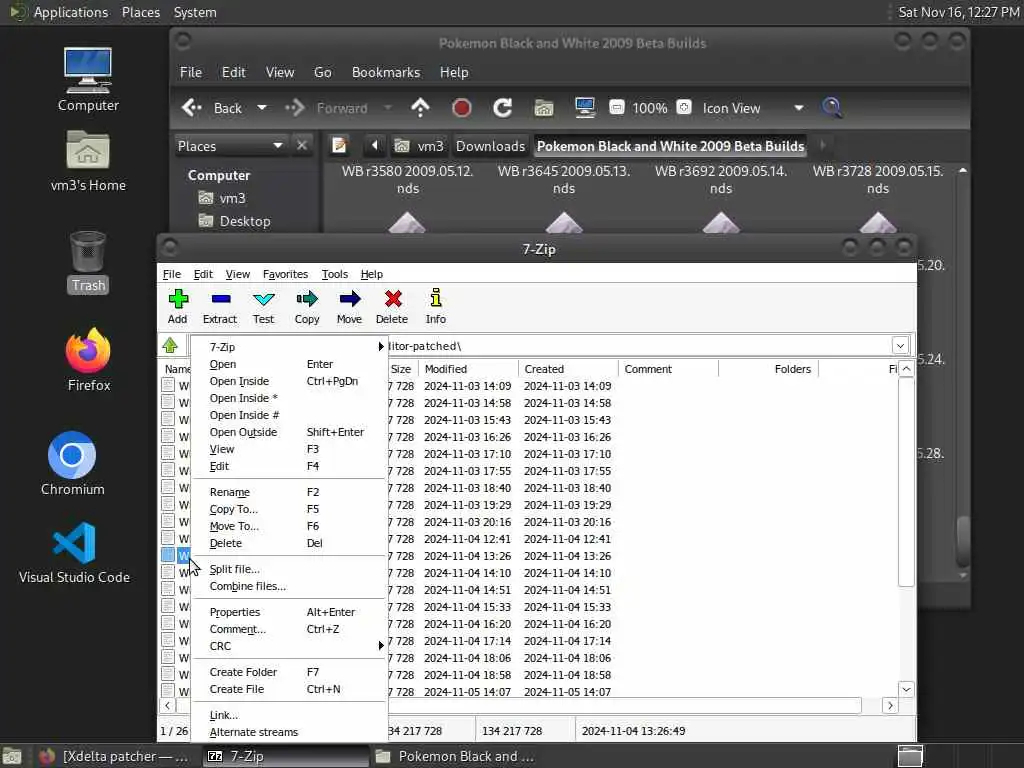Open the 7-Zip File menu
The height and width of the screenshot is (768, 1024).
coord(172,274)
